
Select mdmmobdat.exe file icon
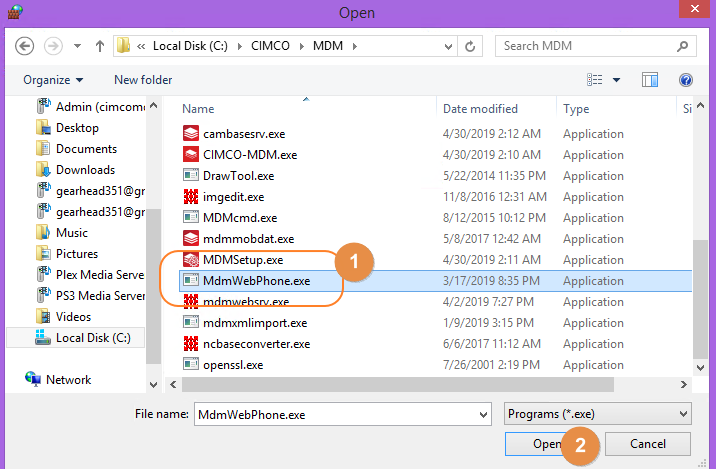point(191,238)
